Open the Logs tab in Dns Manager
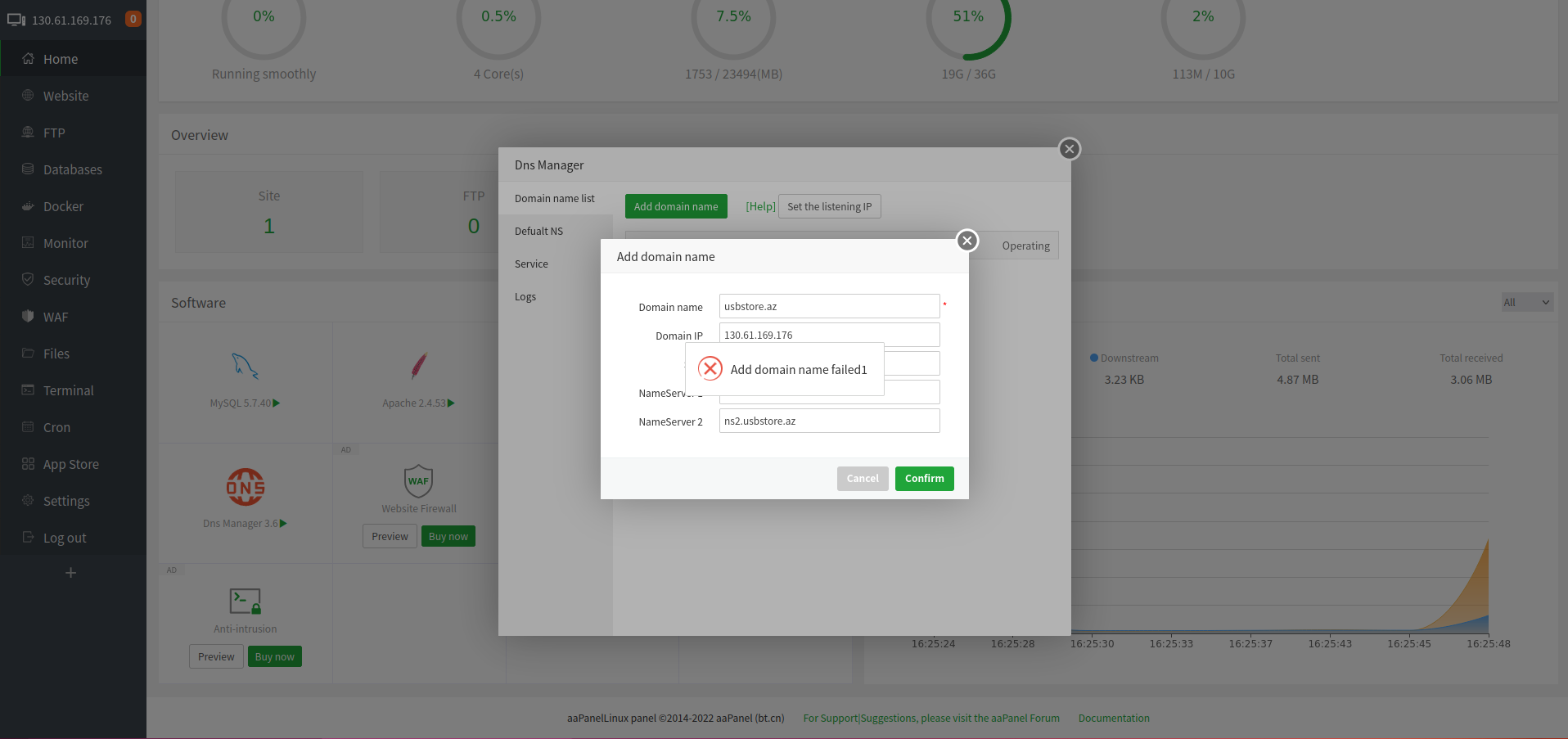Viewport: 1568px width, 739px height. pos(525,296)
